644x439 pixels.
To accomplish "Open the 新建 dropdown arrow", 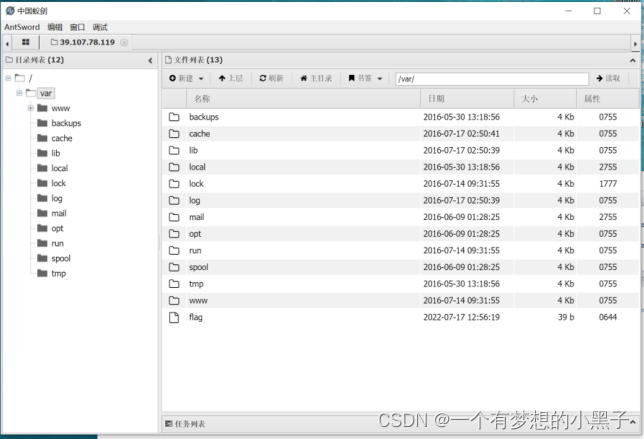I will (x=201, y=78).
